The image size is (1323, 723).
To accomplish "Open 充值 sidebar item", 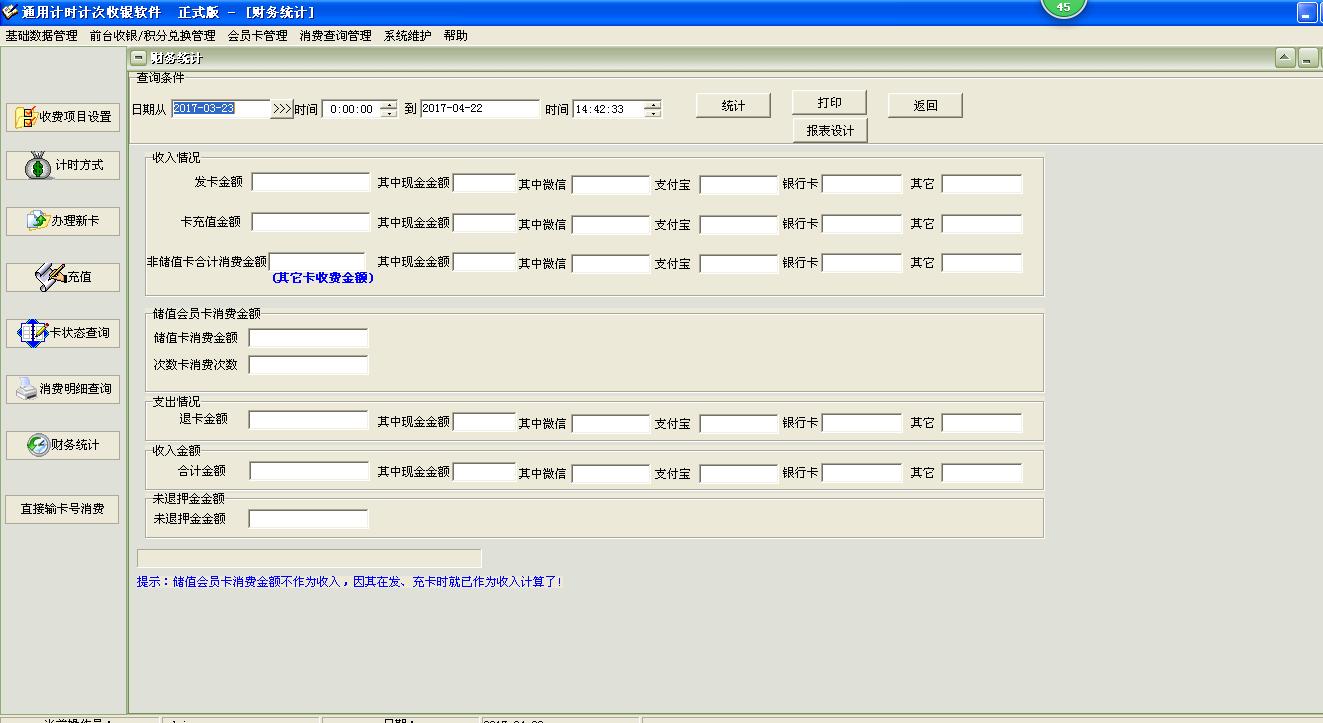I will [63, 277].
